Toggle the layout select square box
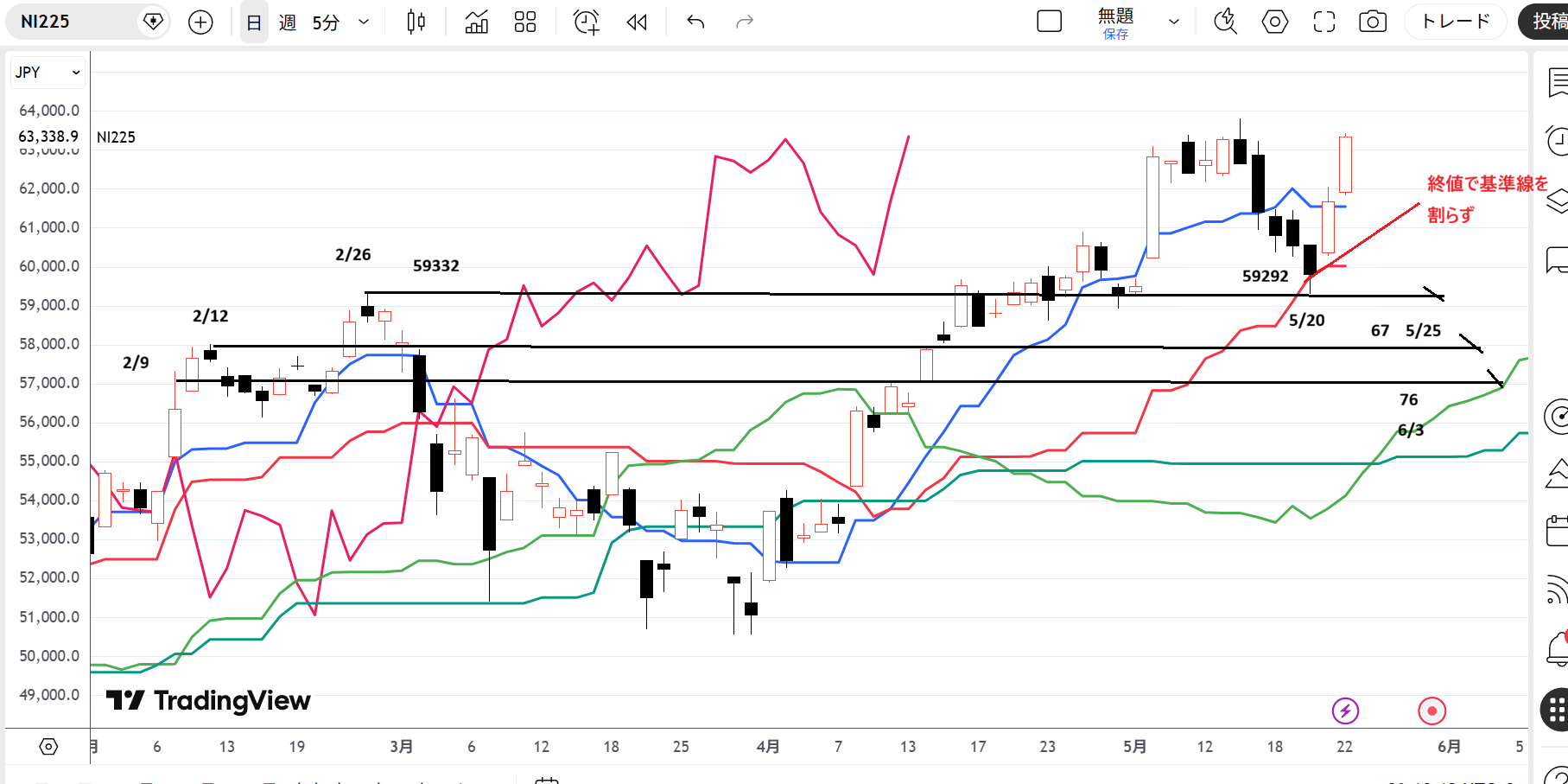Image resolution: width=1568 pixels, height=784 pixels. 1049,22
